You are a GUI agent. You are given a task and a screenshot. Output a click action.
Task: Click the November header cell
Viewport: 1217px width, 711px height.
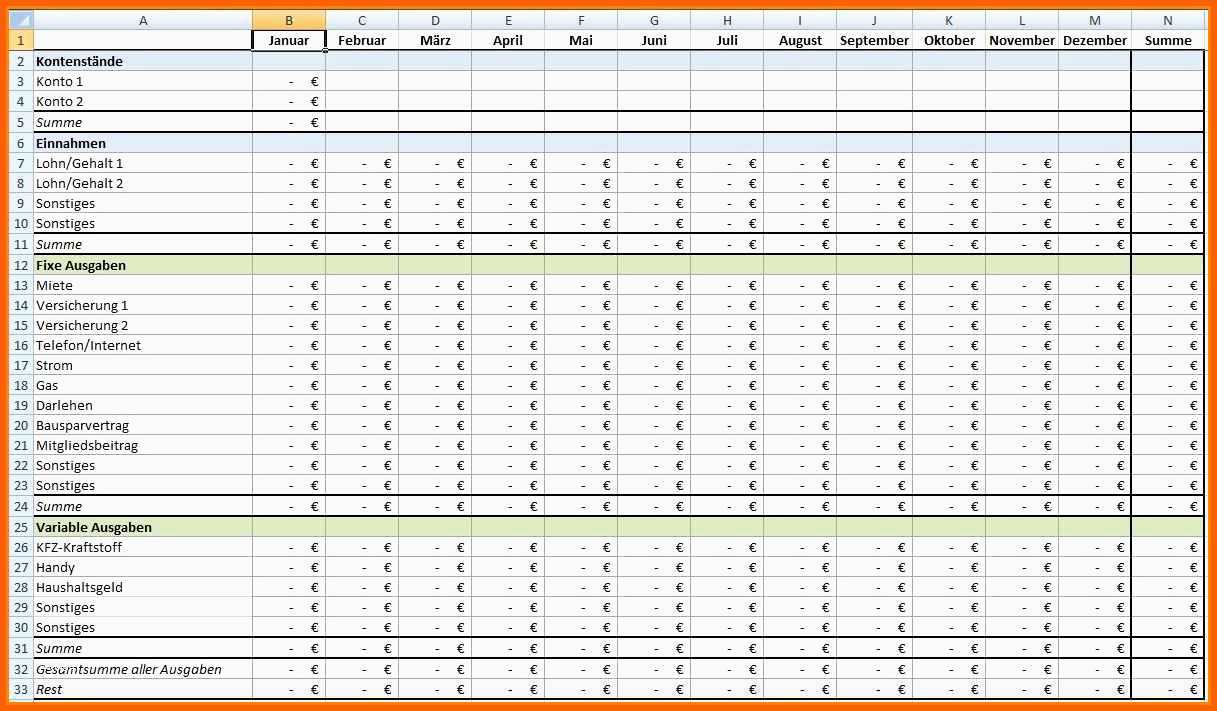coord(1022,40)
